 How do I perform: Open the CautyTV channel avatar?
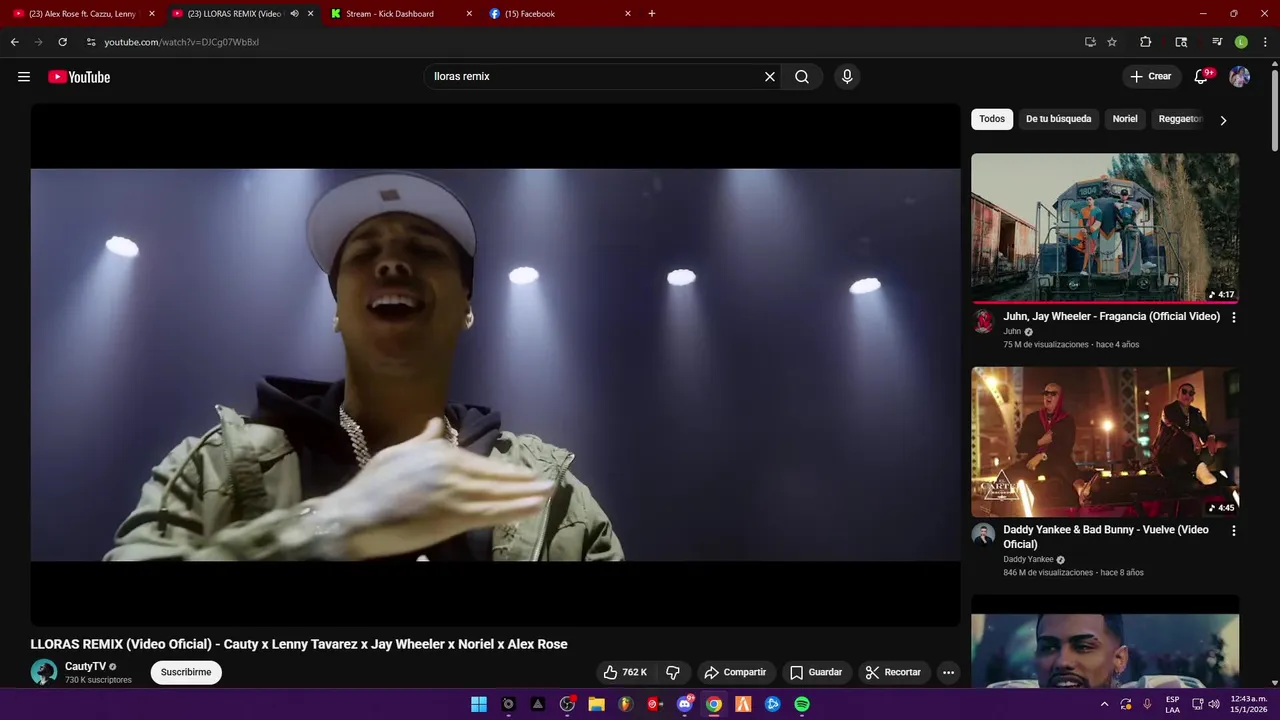(44, 672)
